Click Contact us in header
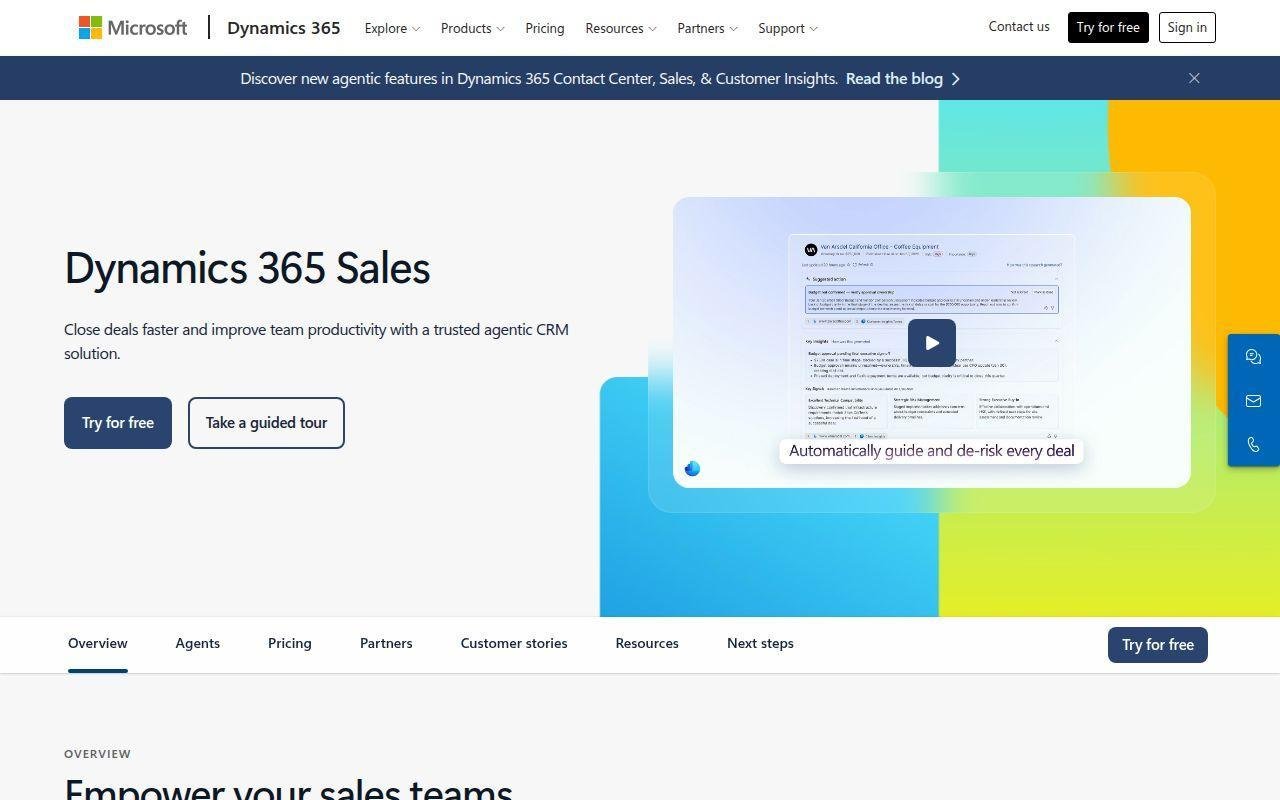The width and height of the screenshot is (1280, 800). point(1019,27)
